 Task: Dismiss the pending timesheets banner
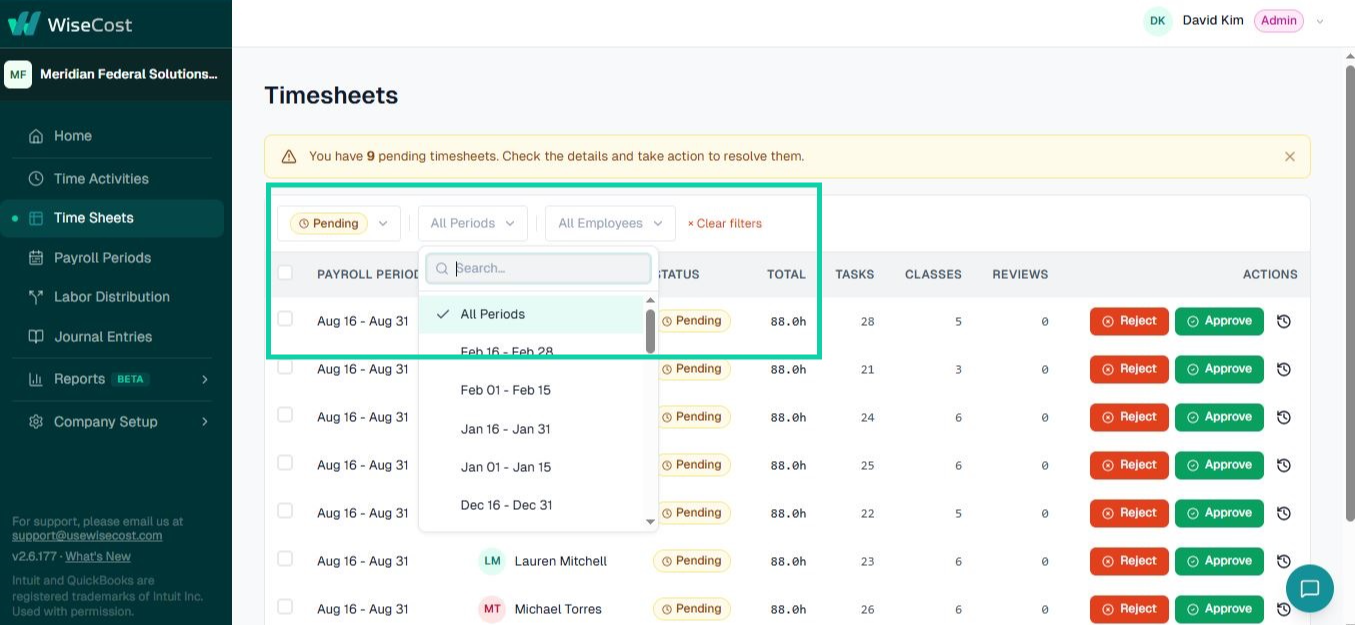coord(1290,157)
